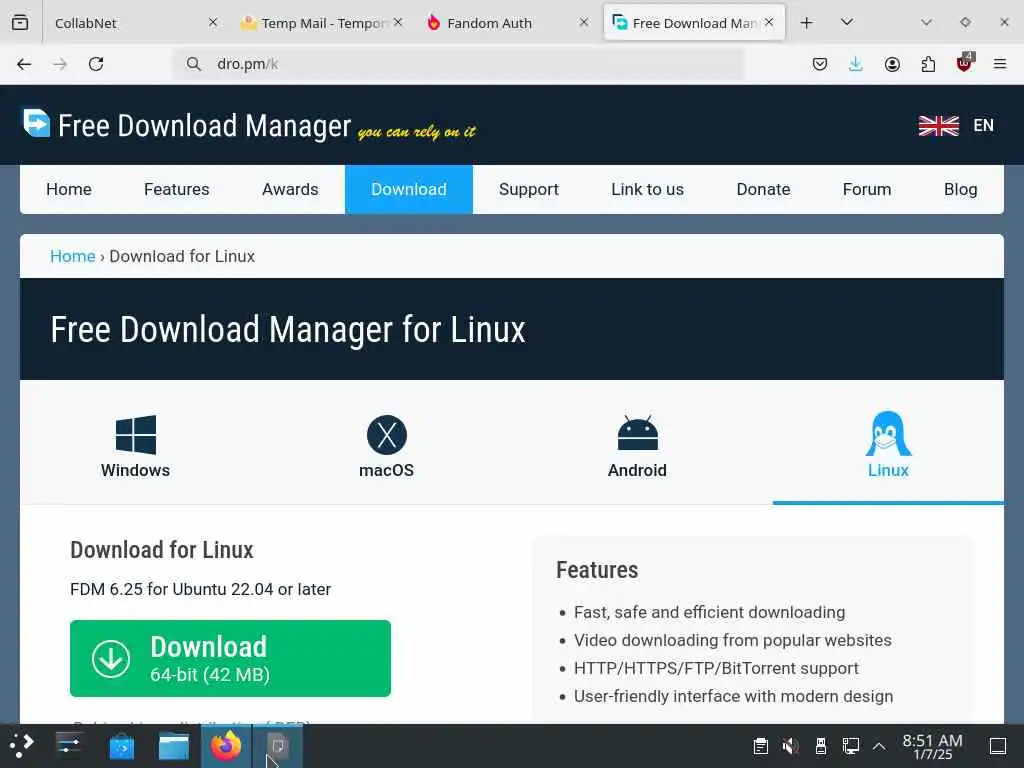The width and height of the screenshot is (1024, 768).
Task: Click 'Video downloading from popular websites' text
Action: [733, 640]
